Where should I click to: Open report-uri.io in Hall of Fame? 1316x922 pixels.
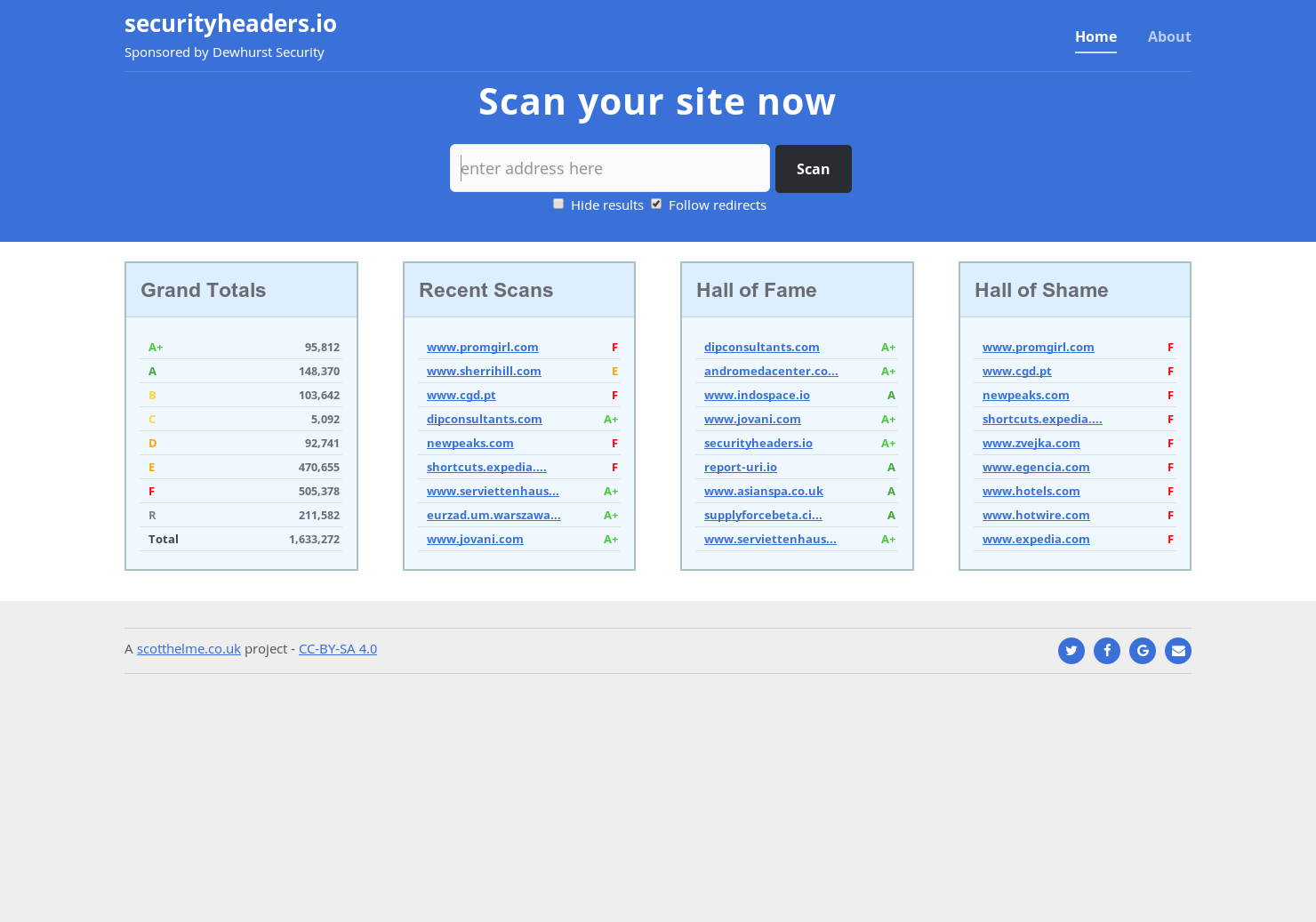coord(740,467)
